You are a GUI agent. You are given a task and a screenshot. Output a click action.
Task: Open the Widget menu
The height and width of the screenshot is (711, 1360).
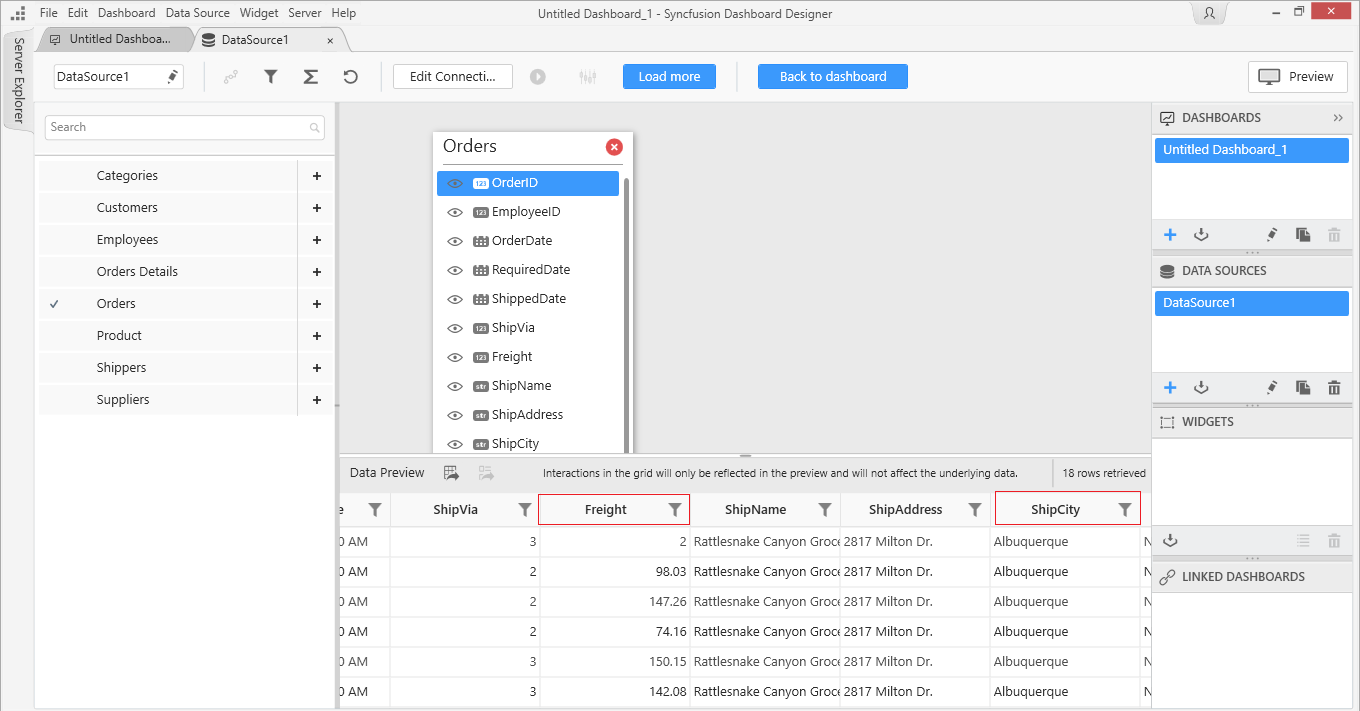pos(259,13)
